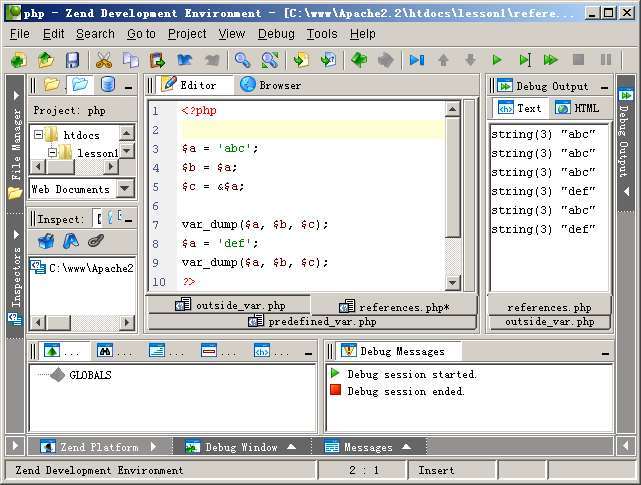Viewport: 641px width, 485px height.
Task: Open the Edit menu
Action: click(54, 34)
